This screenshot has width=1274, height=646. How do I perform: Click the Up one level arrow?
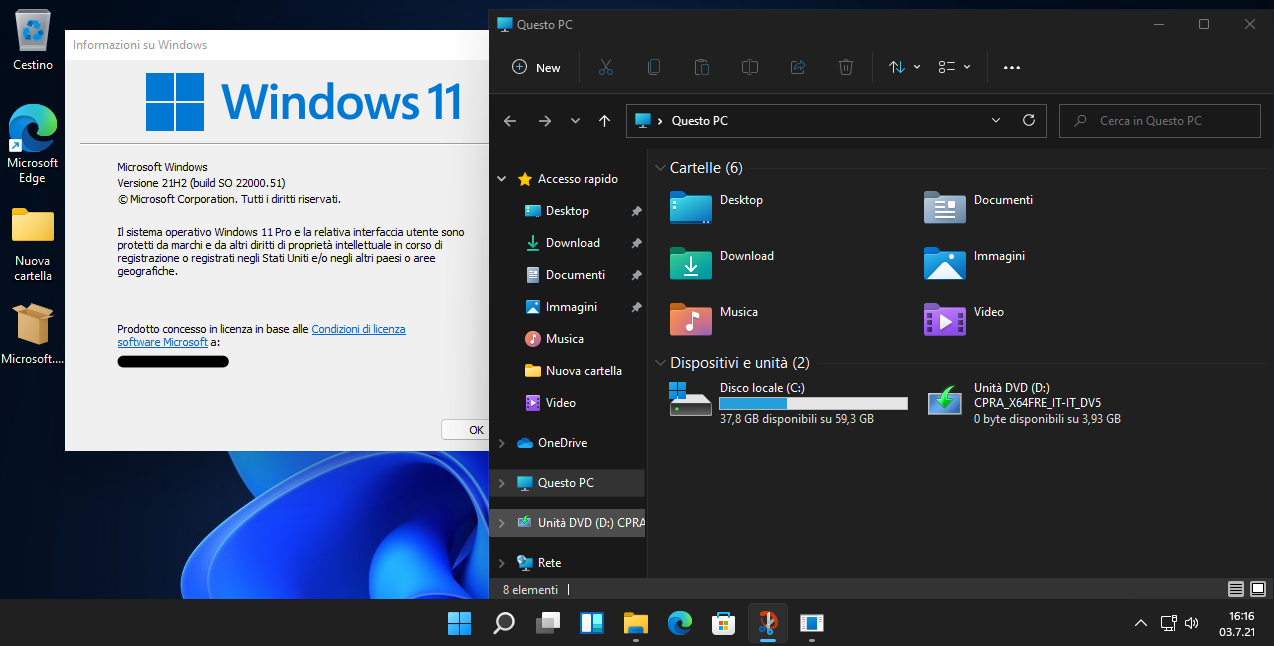[604, 121]
